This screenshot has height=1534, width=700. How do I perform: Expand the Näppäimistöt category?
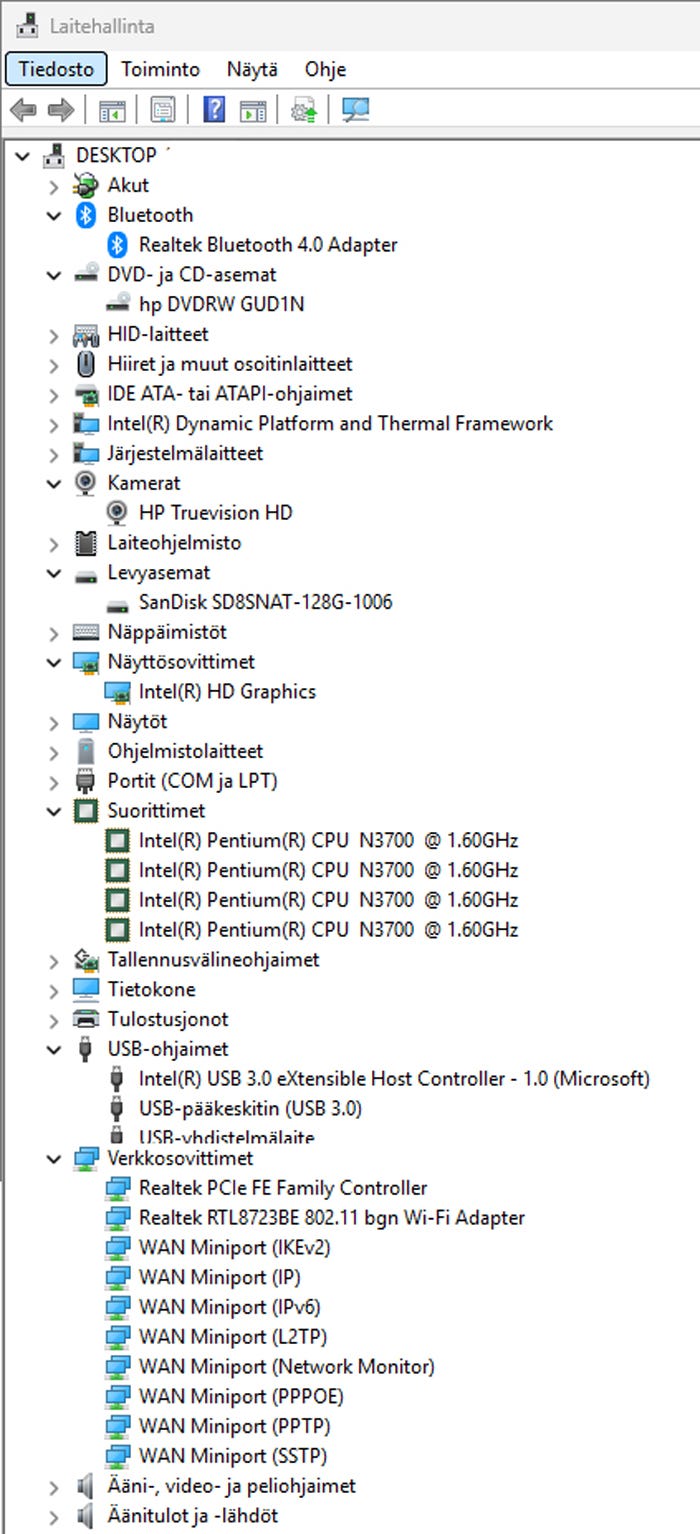[x=54, y=632]
